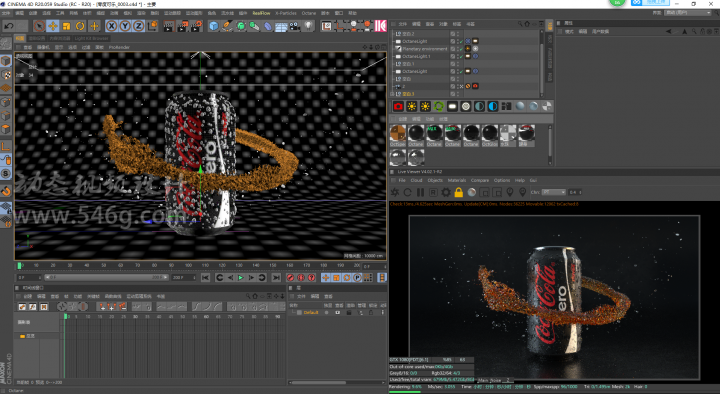Add a Cube primitive object

tap(214, 26)
